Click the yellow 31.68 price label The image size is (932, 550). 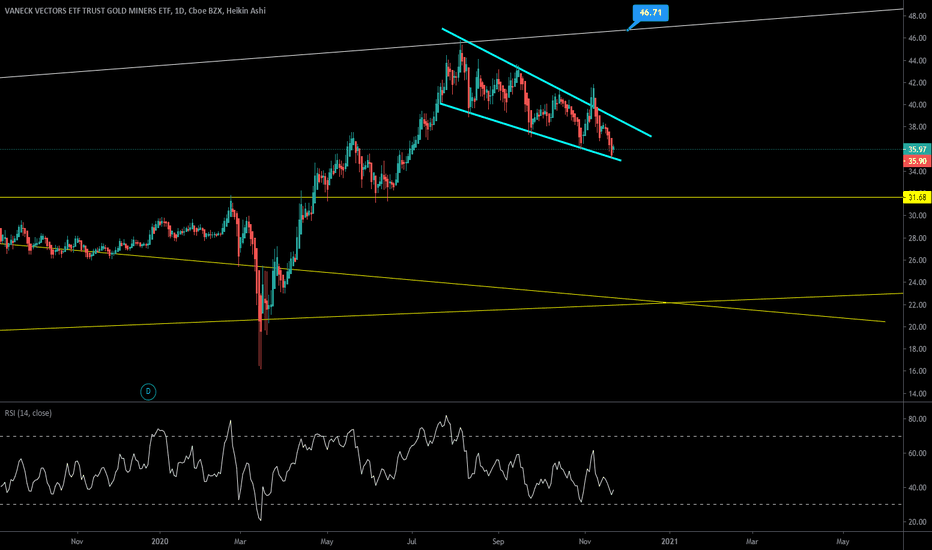[x=917, y=197]
